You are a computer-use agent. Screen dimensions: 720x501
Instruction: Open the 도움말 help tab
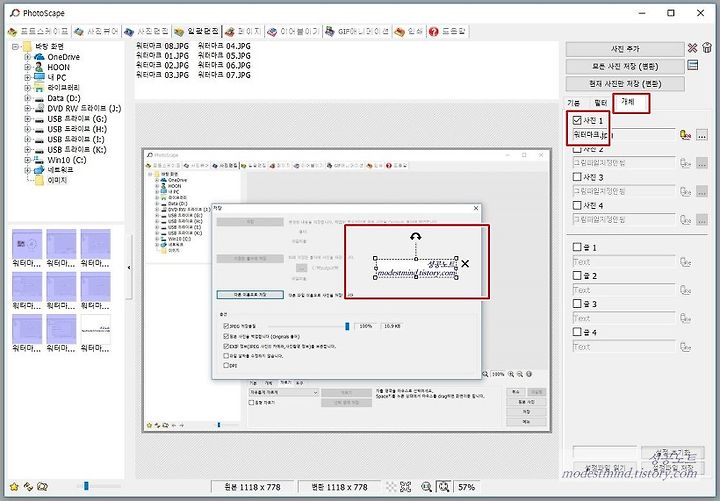pos(447,31)
